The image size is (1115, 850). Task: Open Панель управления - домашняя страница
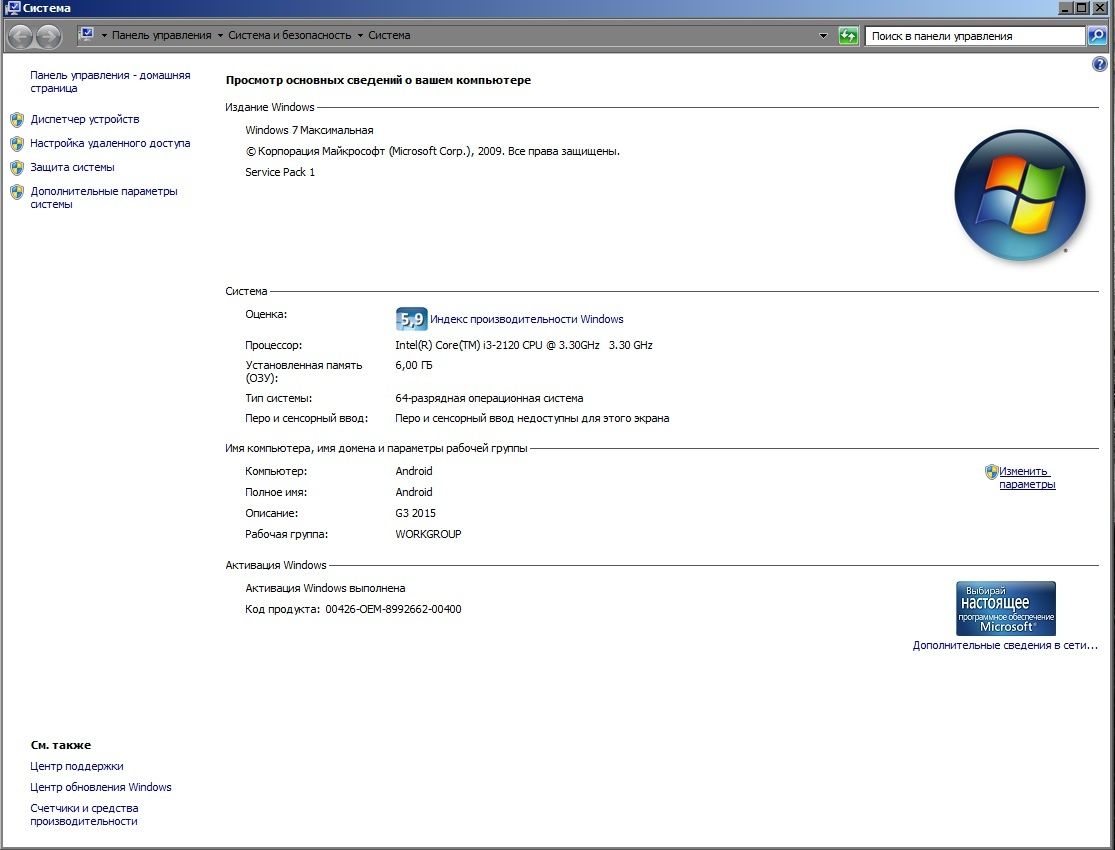click(x=110, y=82)
